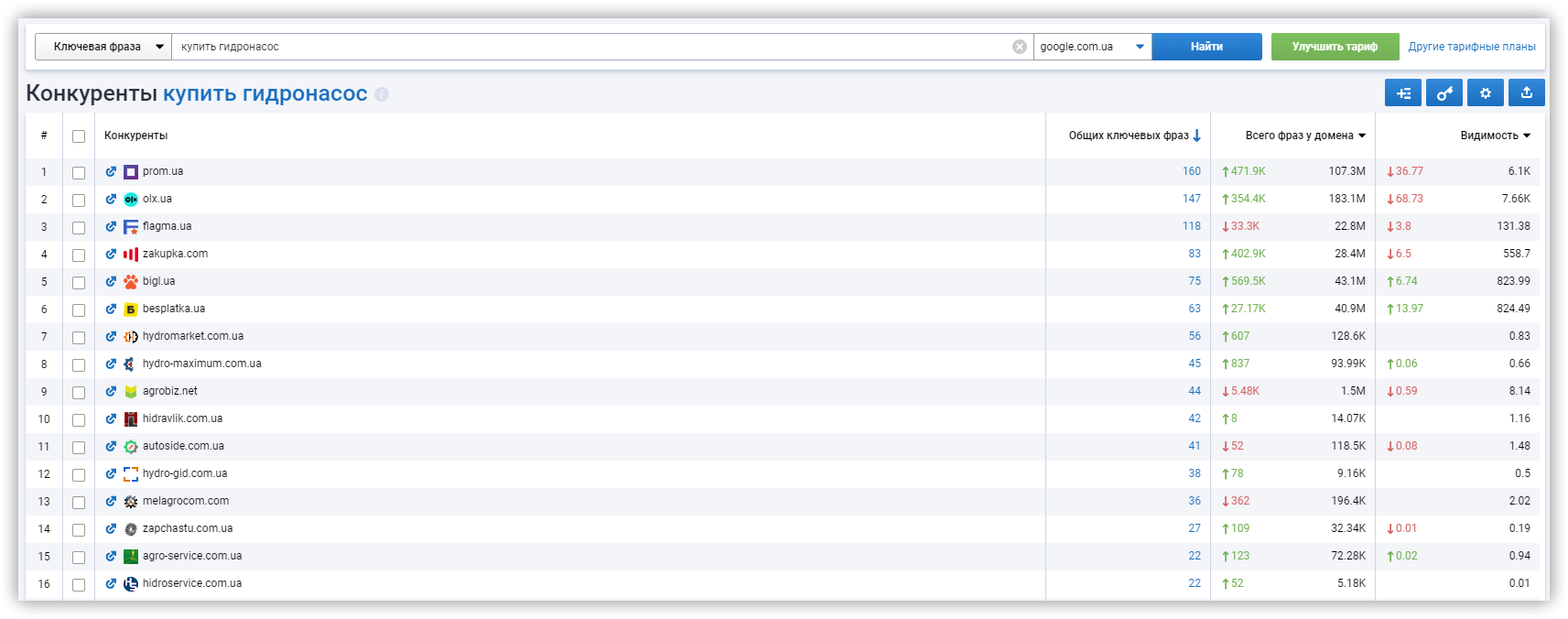This screenshot has width=1568, height=619.
Task: Open Всего фраз у домена column dropdown
Action: (x=1305, y=136)
